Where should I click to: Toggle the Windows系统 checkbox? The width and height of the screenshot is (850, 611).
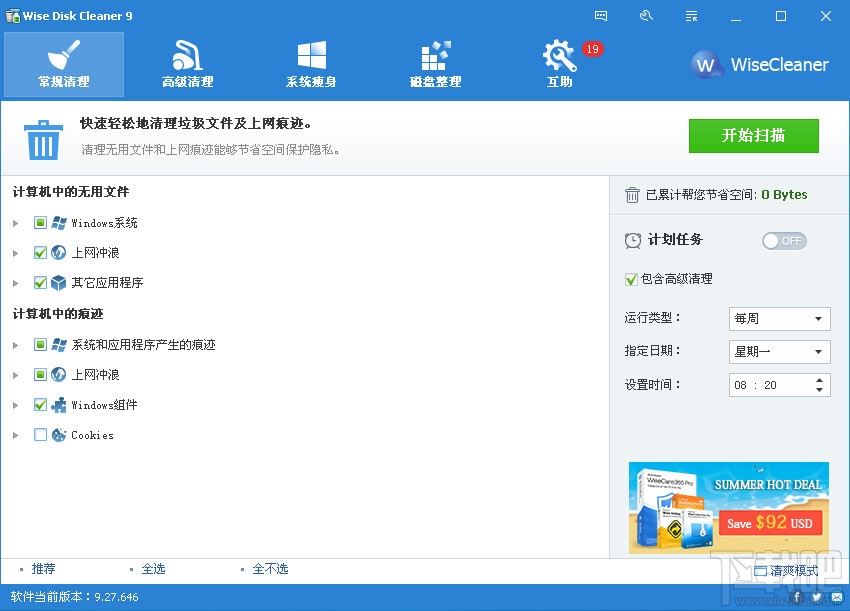coord(40,223)
